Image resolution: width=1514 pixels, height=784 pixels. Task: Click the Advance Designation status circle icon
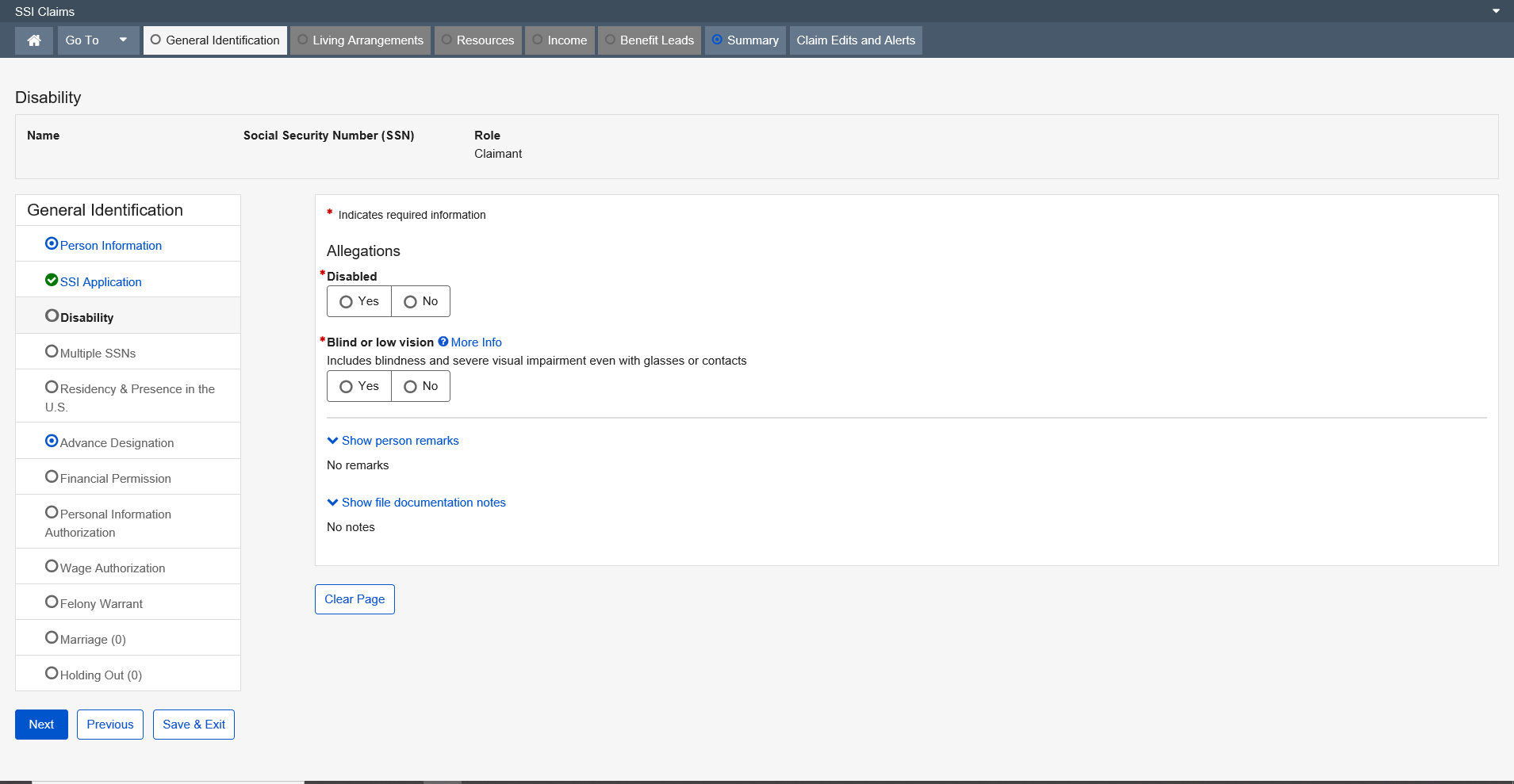pyautogui.click(x=52, y=441)
